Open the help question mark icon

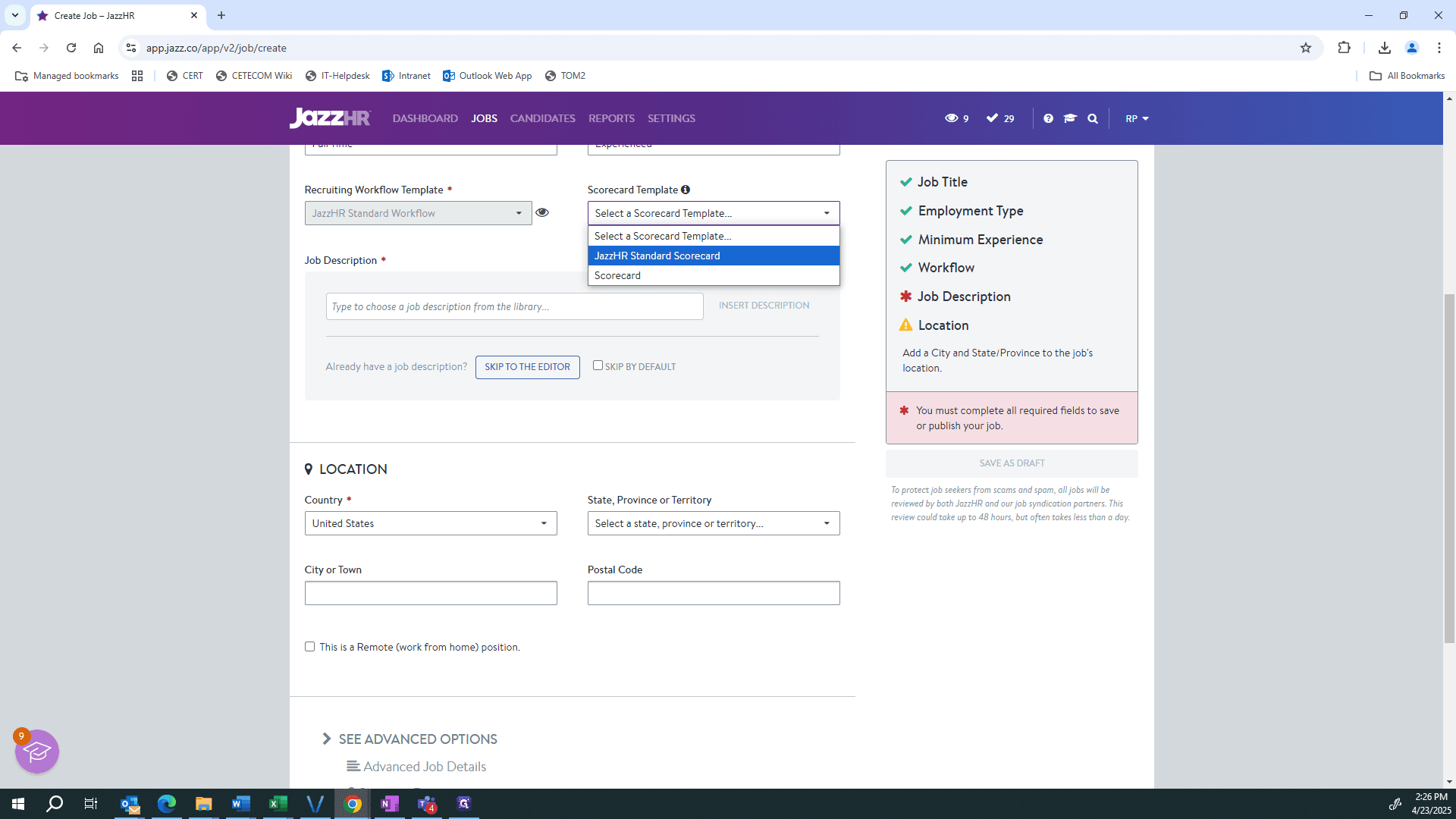coord(1048,118)
